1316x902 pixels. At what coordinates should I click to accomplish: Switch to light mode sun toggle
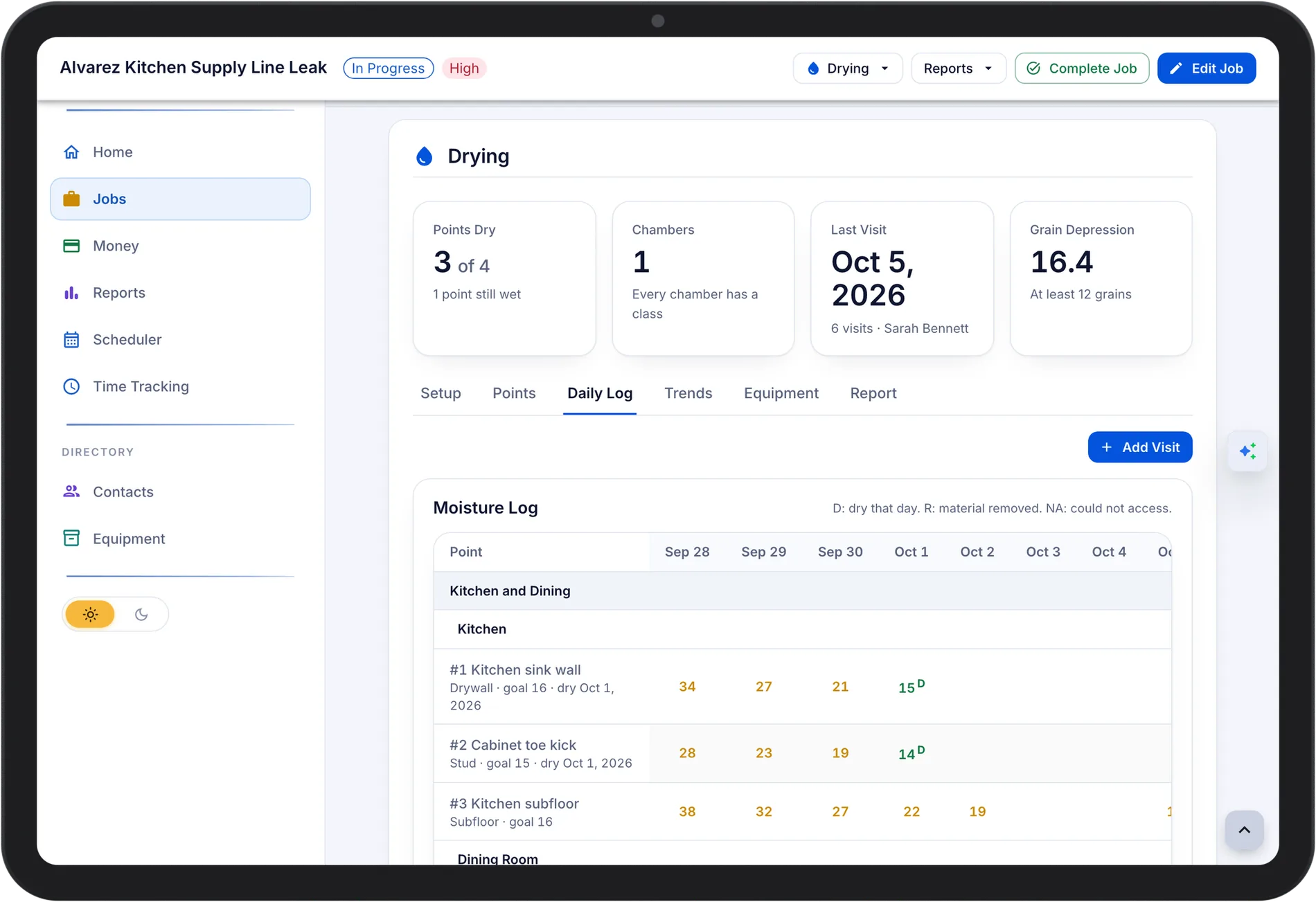point(90,614)
